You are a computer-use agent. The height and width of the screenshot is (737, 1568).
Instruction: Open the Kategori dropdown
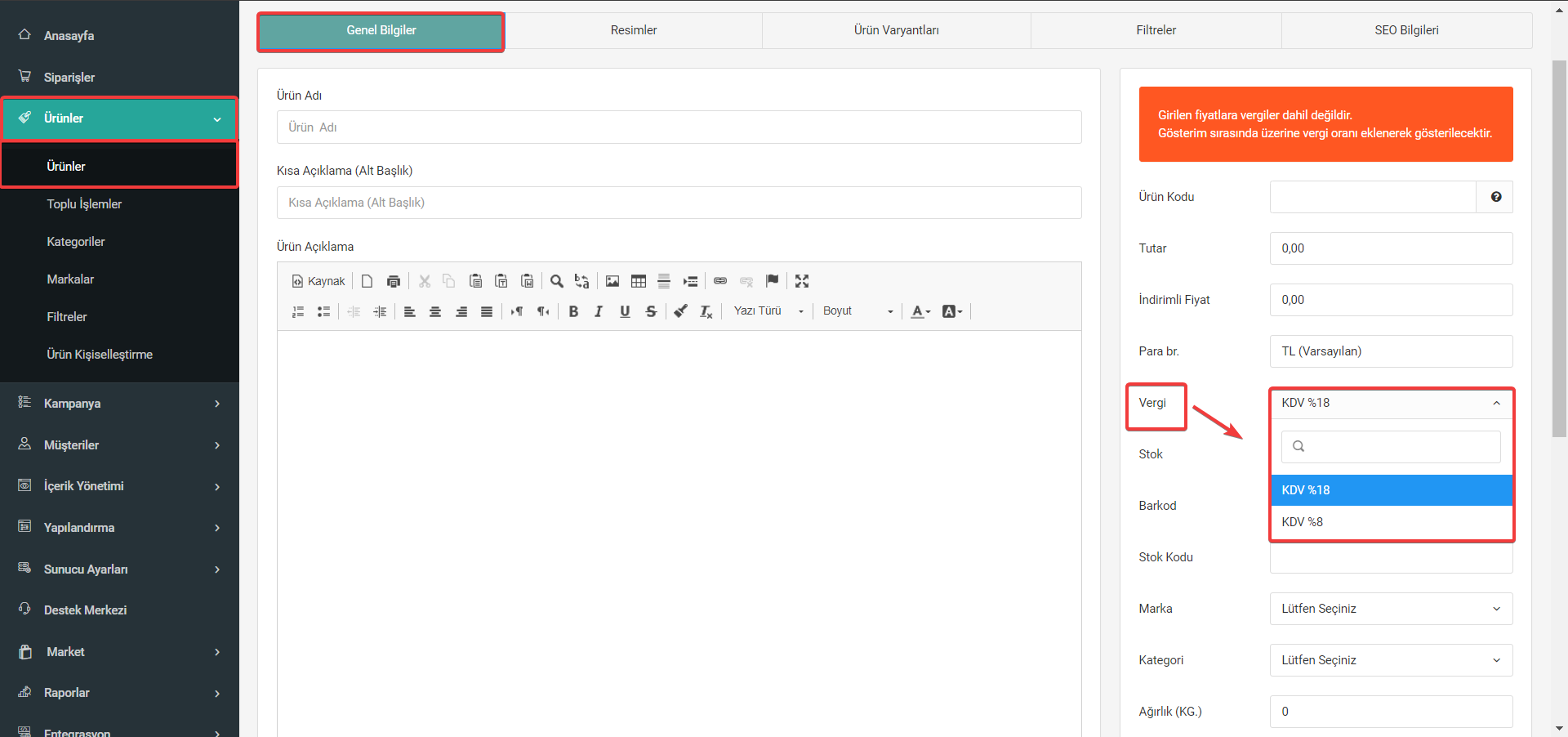tap(1392, 660)
